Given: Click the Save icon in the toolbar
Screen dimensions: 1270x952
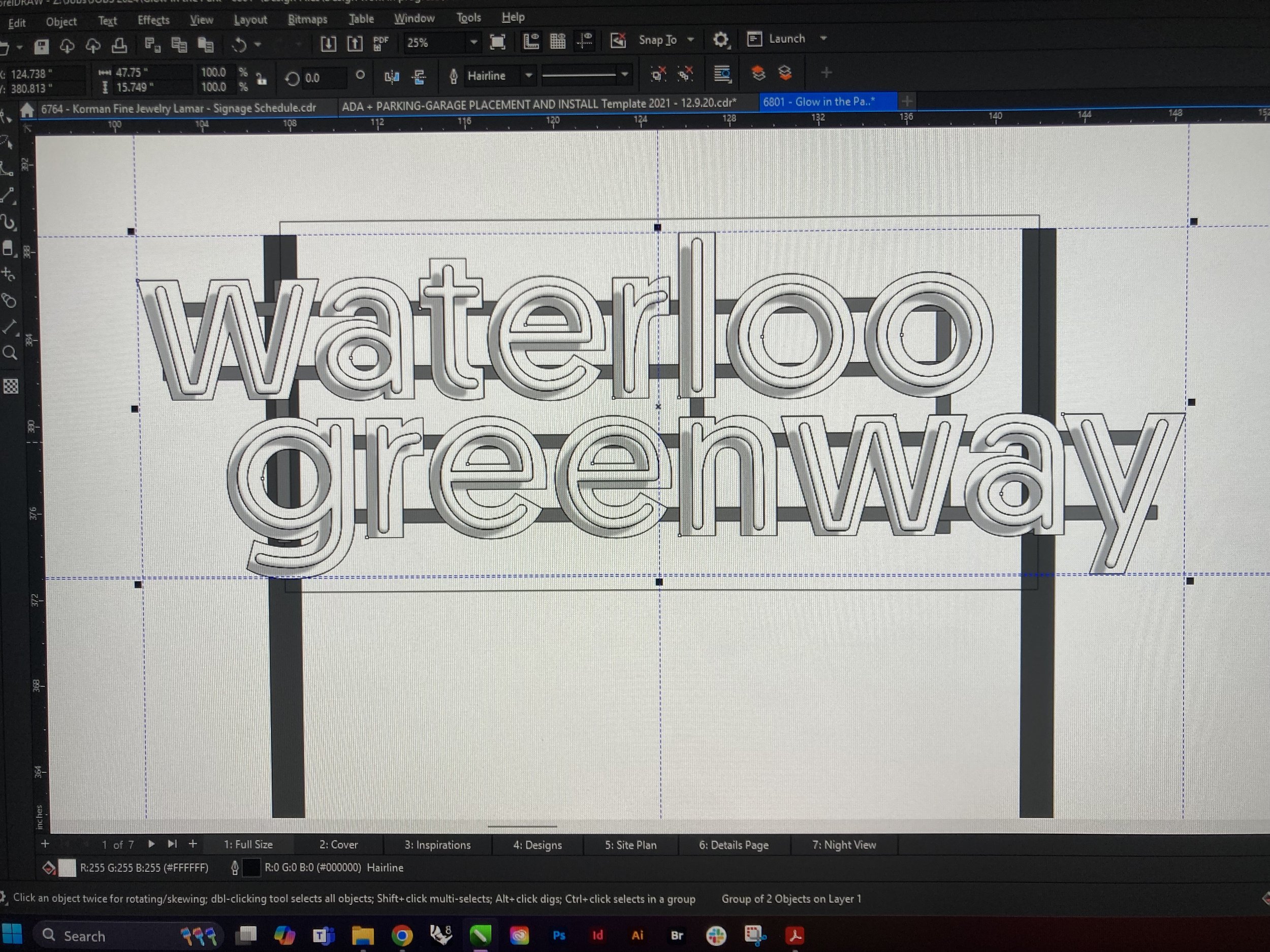Looking at the screenshot, I should [41, 47].
